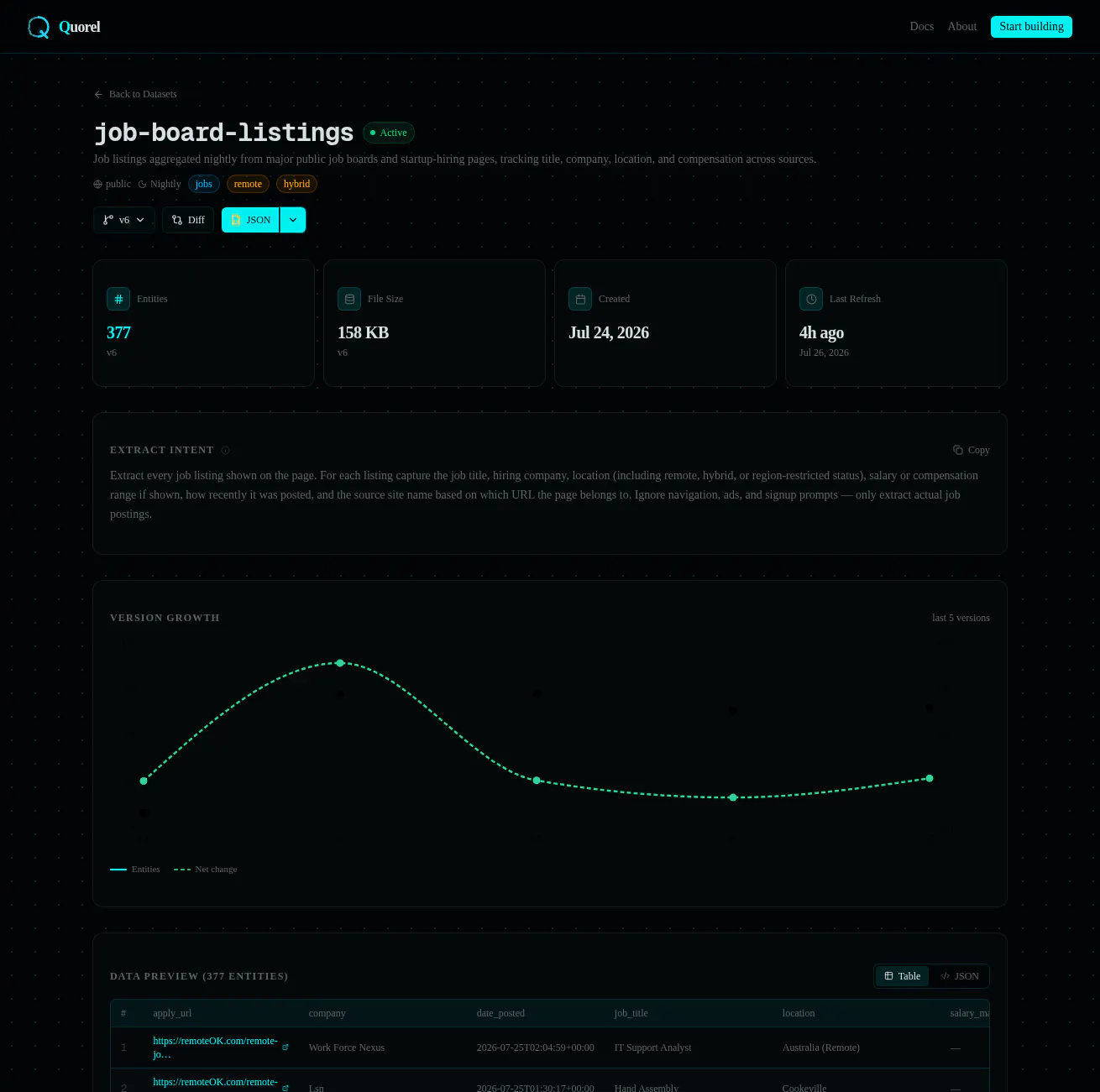Click the 2026-07-25T02:04:59+00:00 date cell

point(535,1048)
